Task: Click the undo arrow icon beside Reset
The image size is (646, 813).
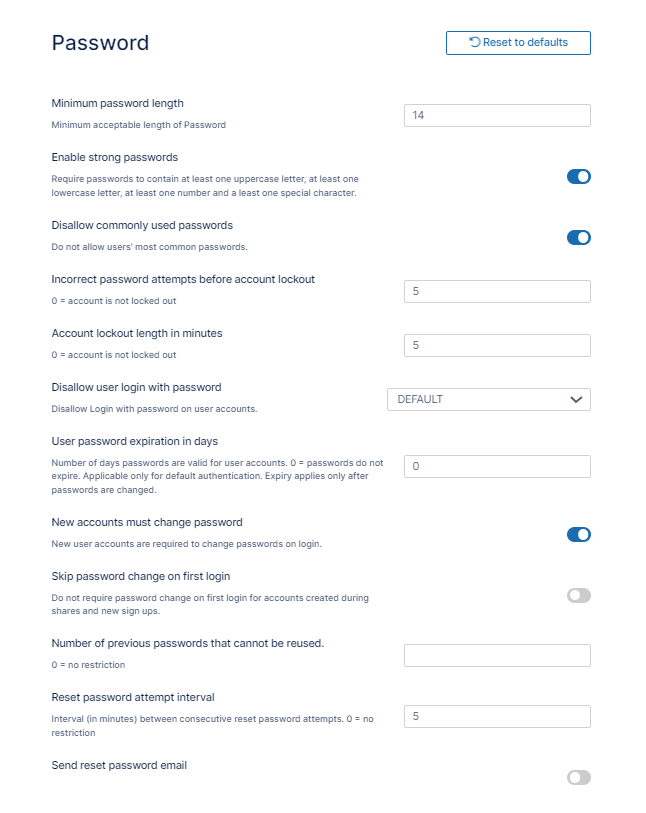Action: coord(475,43)
